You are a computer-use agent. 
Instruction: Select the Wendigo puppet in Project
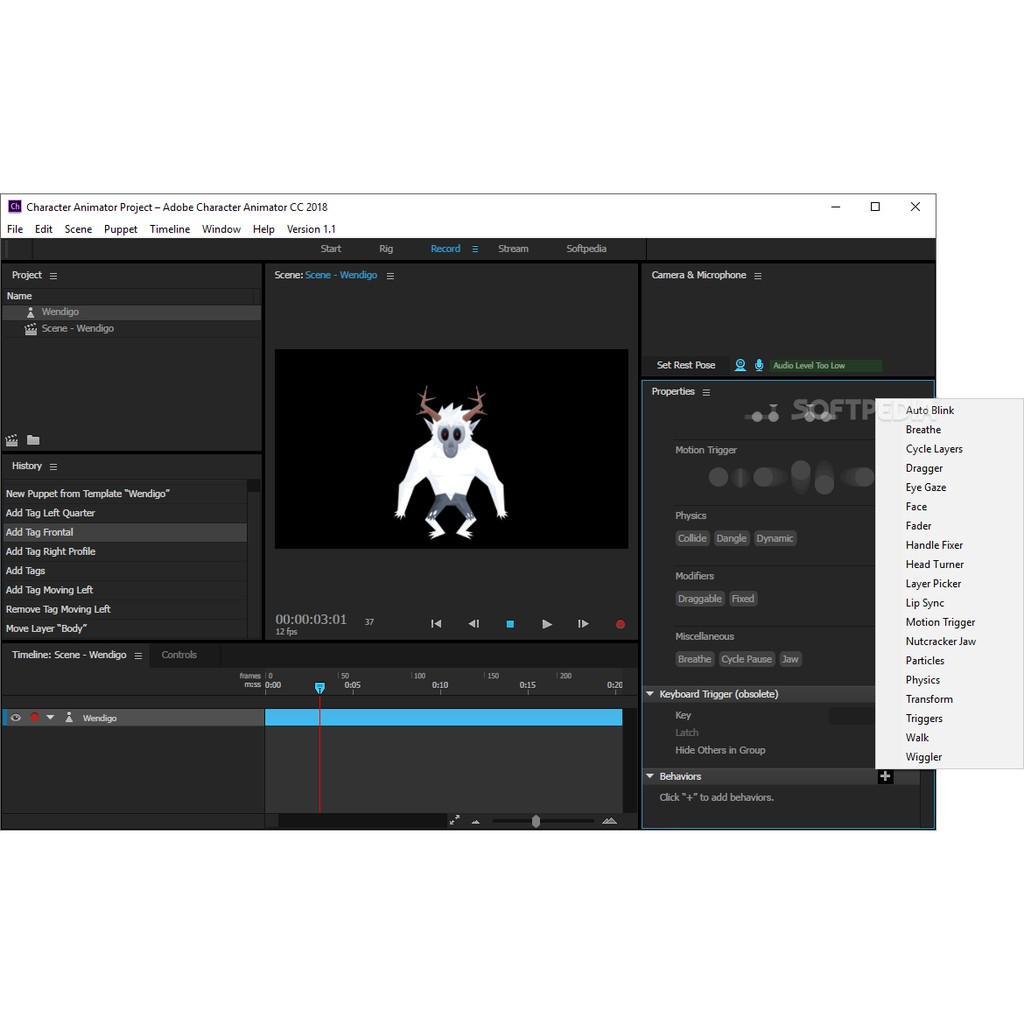click(x=131, y=312)
